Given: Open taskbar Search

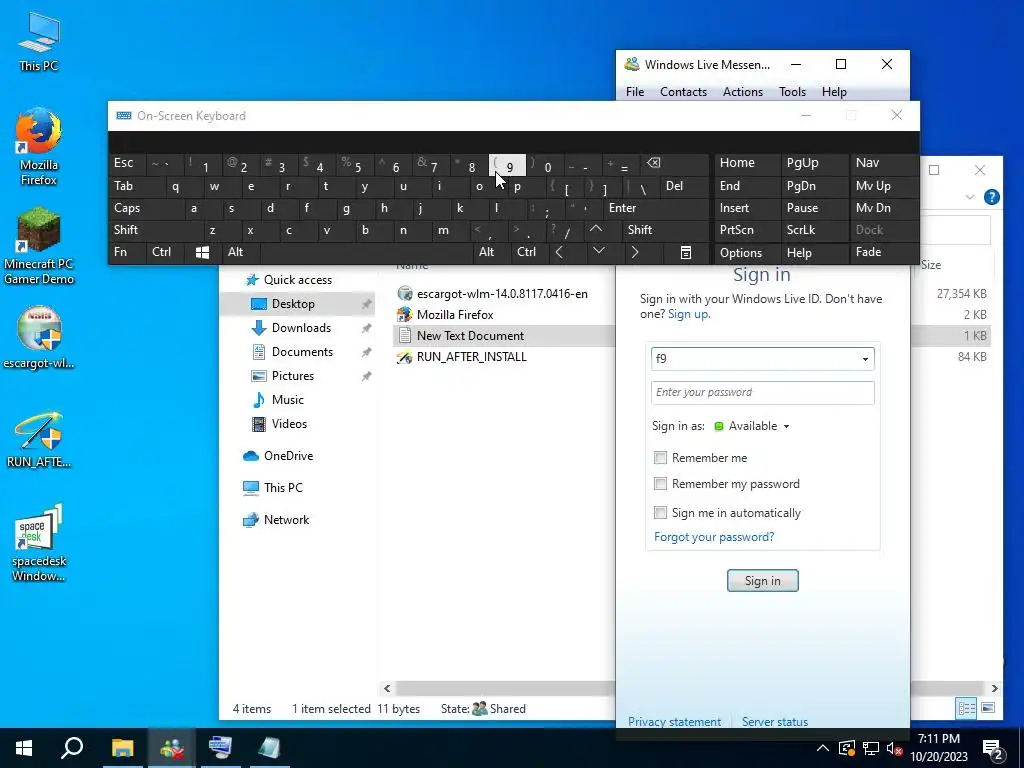Looking at the screenshot, I should pos(72,748).
